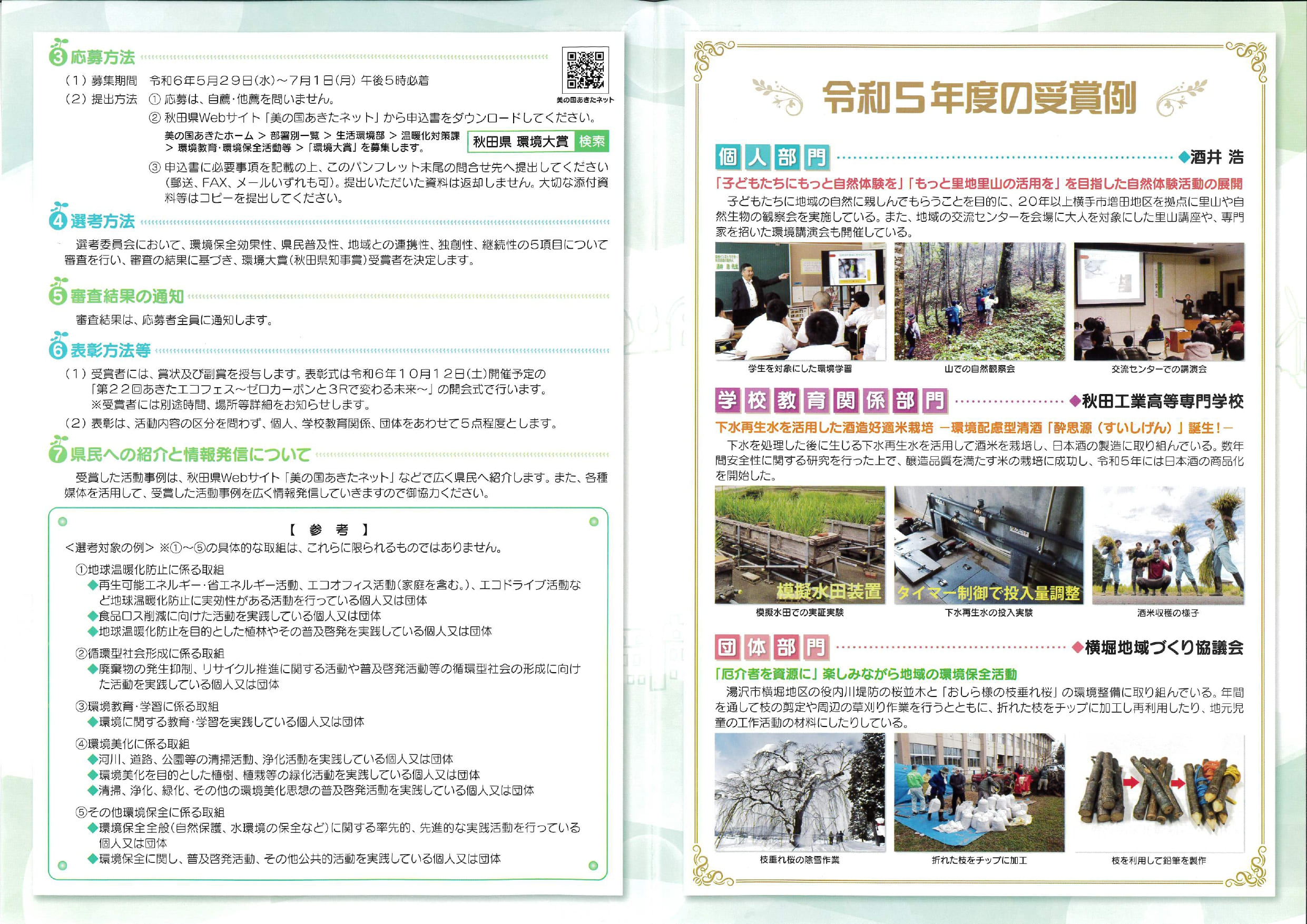Click the green 検索 button

pos(592,141)
